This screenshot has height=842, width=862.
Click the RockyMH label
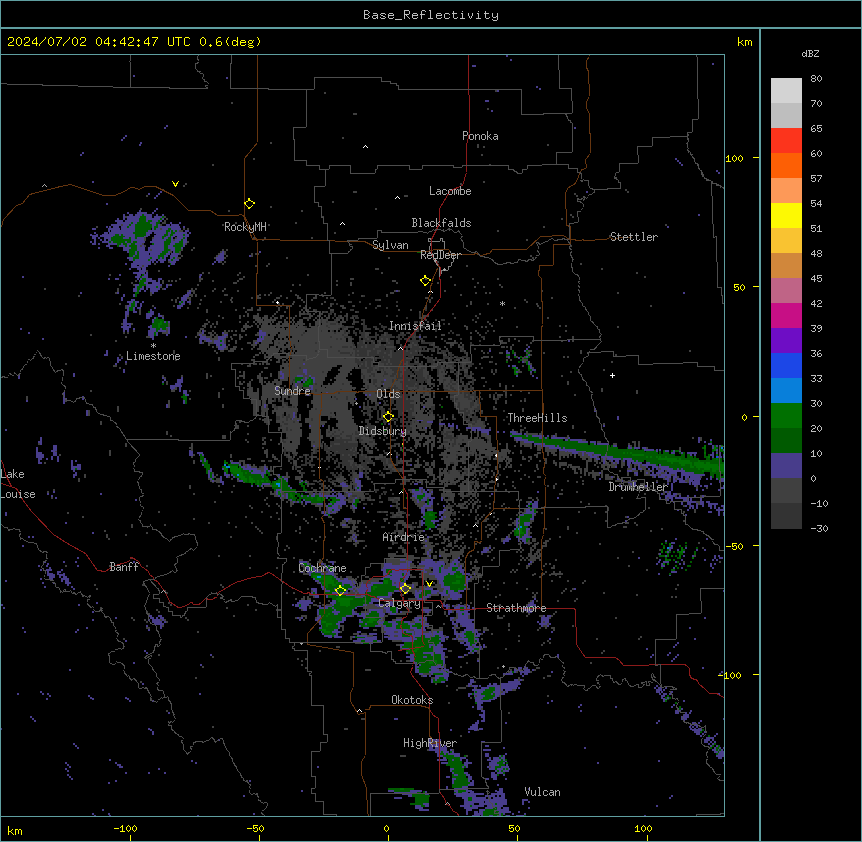(x=245, y=227)
